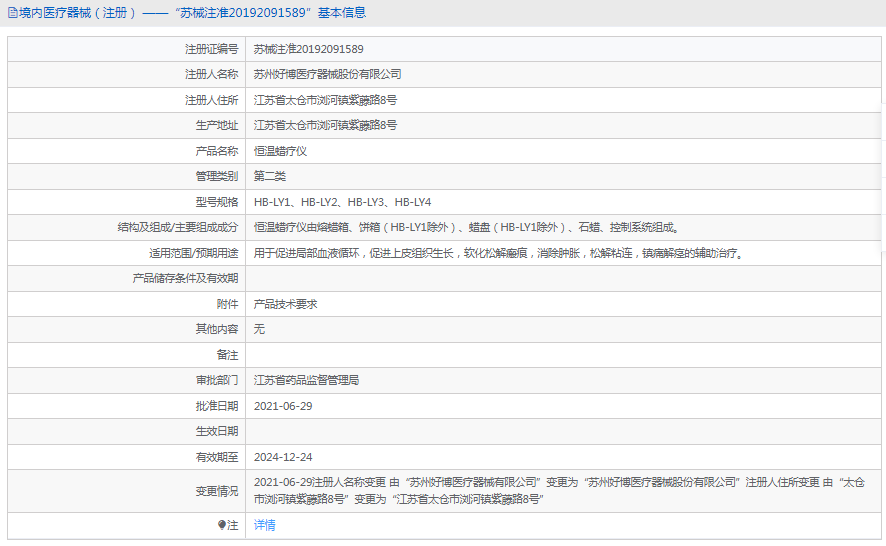This screenshot has width=886, height=546.
Task: Click the 附件 label
Action: (x=227, y=304)
